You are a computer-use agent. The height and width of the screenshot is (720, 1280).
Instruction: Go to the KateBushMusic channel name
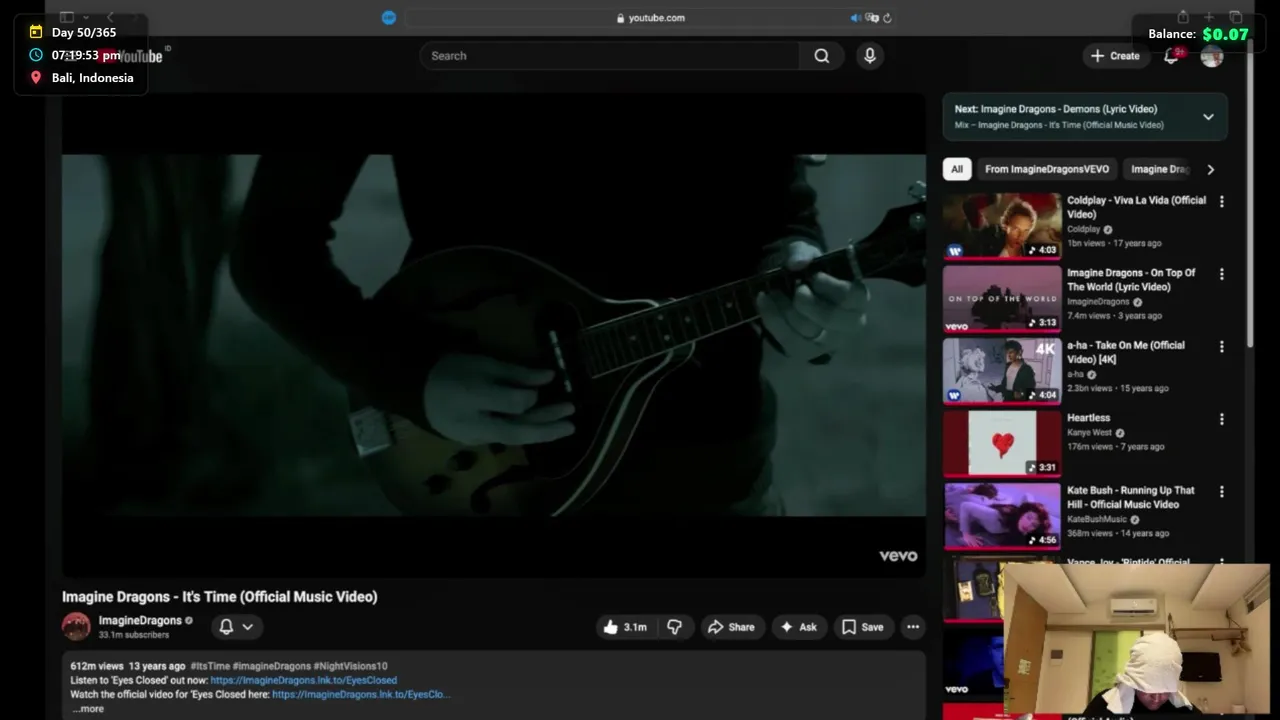pyautogui.click(x=1096, y=519)
